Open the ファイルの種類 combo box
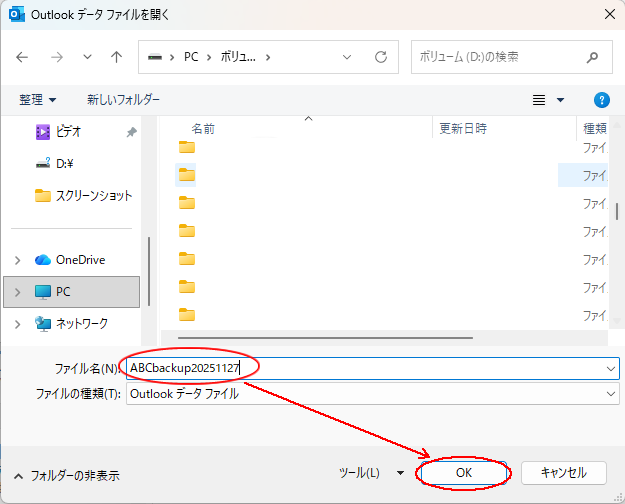This screenshot has height=504, width=625. [x=373, y=394]
